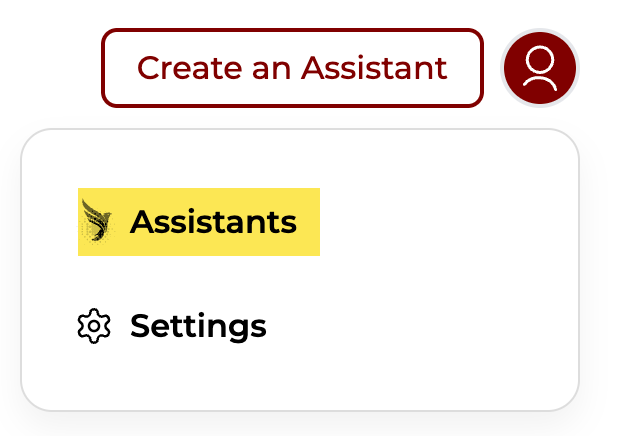Image resolution: width=618 pixels, height=436 pixels.
Task: Click the Settings text label
Action: pyautogui.click(x=198, y=326)
